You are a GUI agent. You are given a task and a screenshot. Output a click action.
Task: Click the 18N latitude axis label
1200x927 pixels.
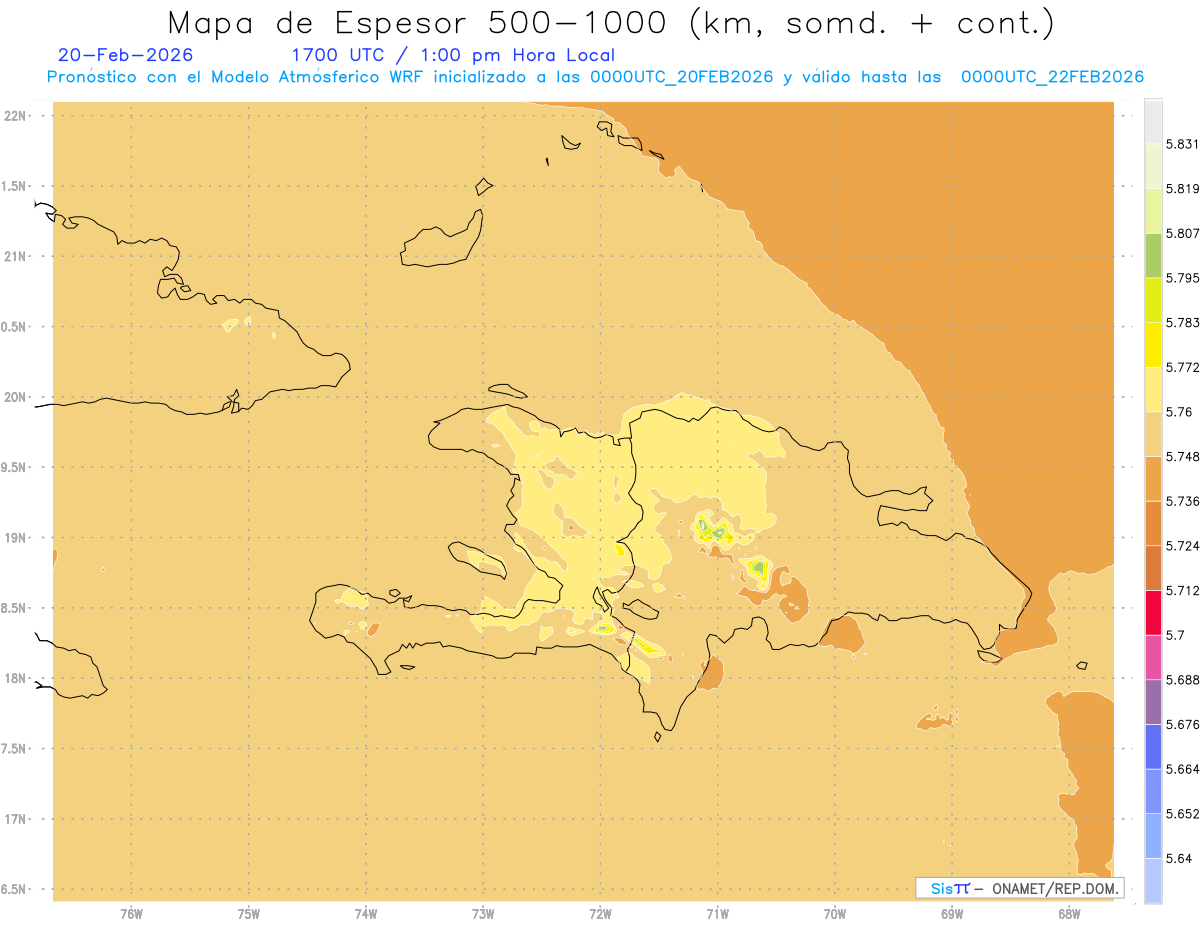[x=14, y=678]
